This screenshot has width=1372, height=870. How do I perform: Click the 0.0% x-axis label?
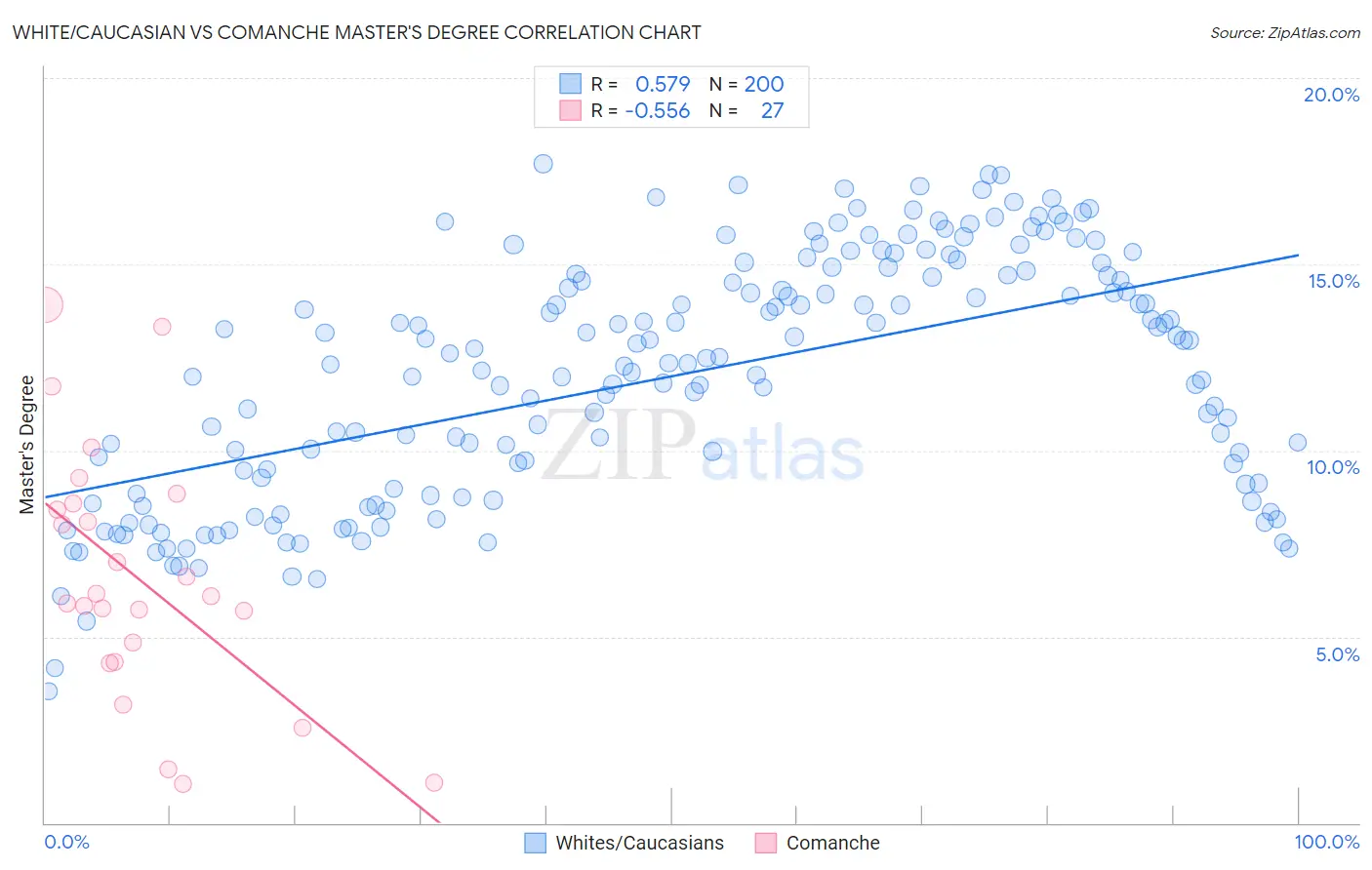coord(66,842)
